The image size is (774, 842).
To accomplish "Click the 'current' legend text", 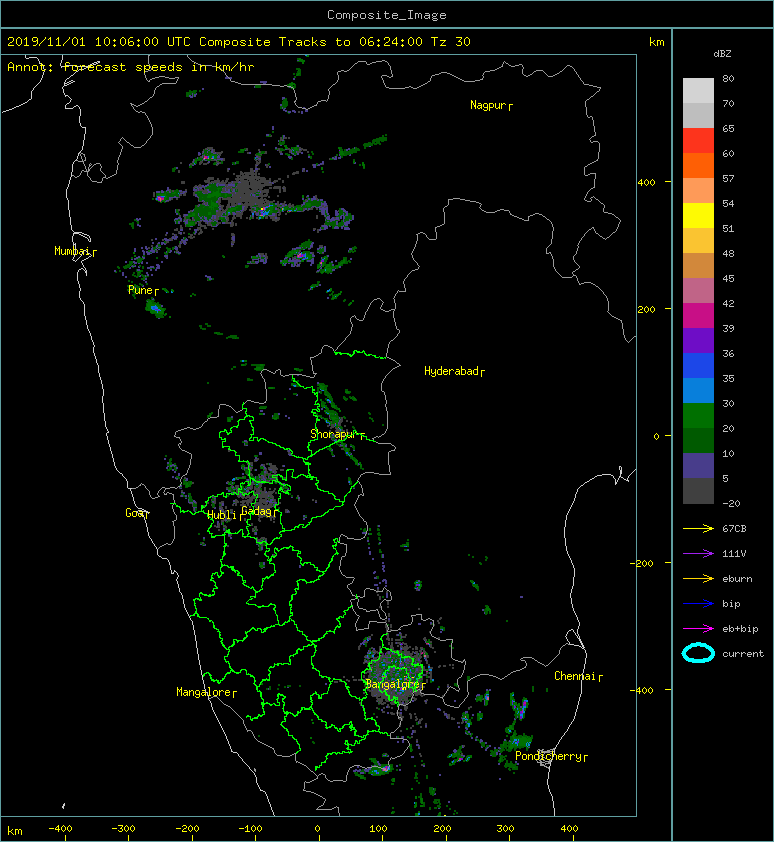I will point(743,654).
